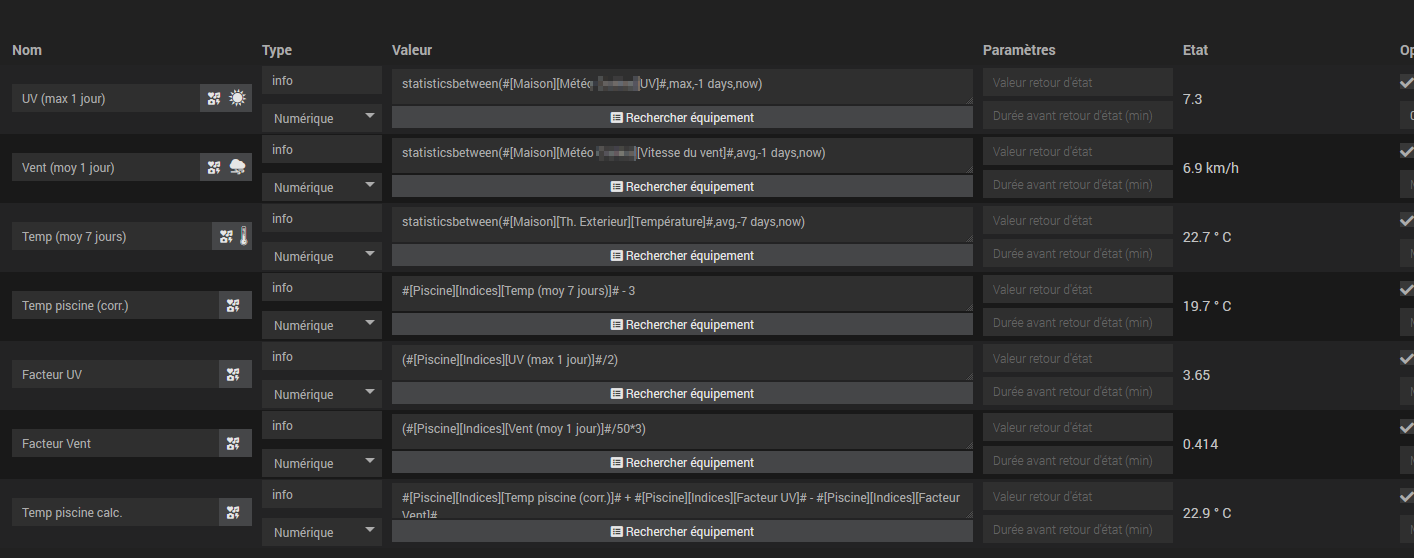Toggle the options checkbox in the Temp (moy 7 jours) row

click(x=1406, y=221)
